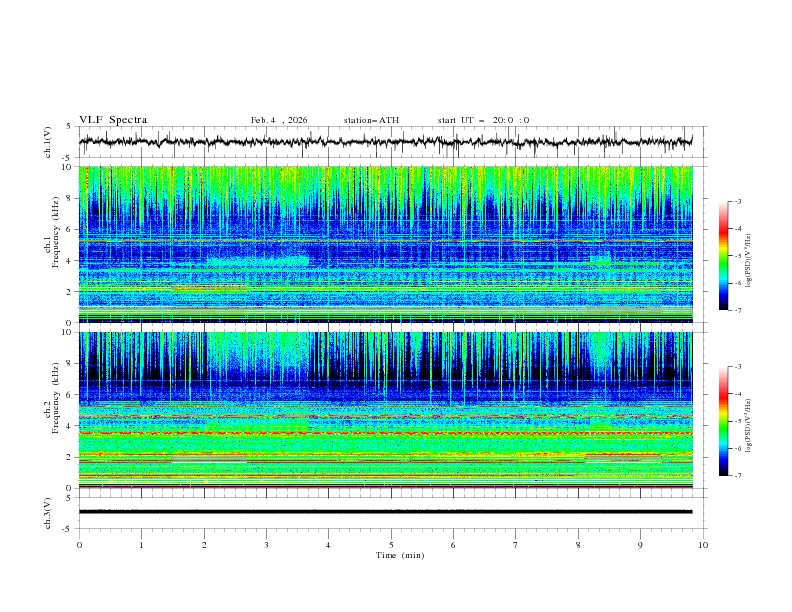Click the time axis tick label "5"
Viewport: 792px width, 612px height.
[391, 545]
